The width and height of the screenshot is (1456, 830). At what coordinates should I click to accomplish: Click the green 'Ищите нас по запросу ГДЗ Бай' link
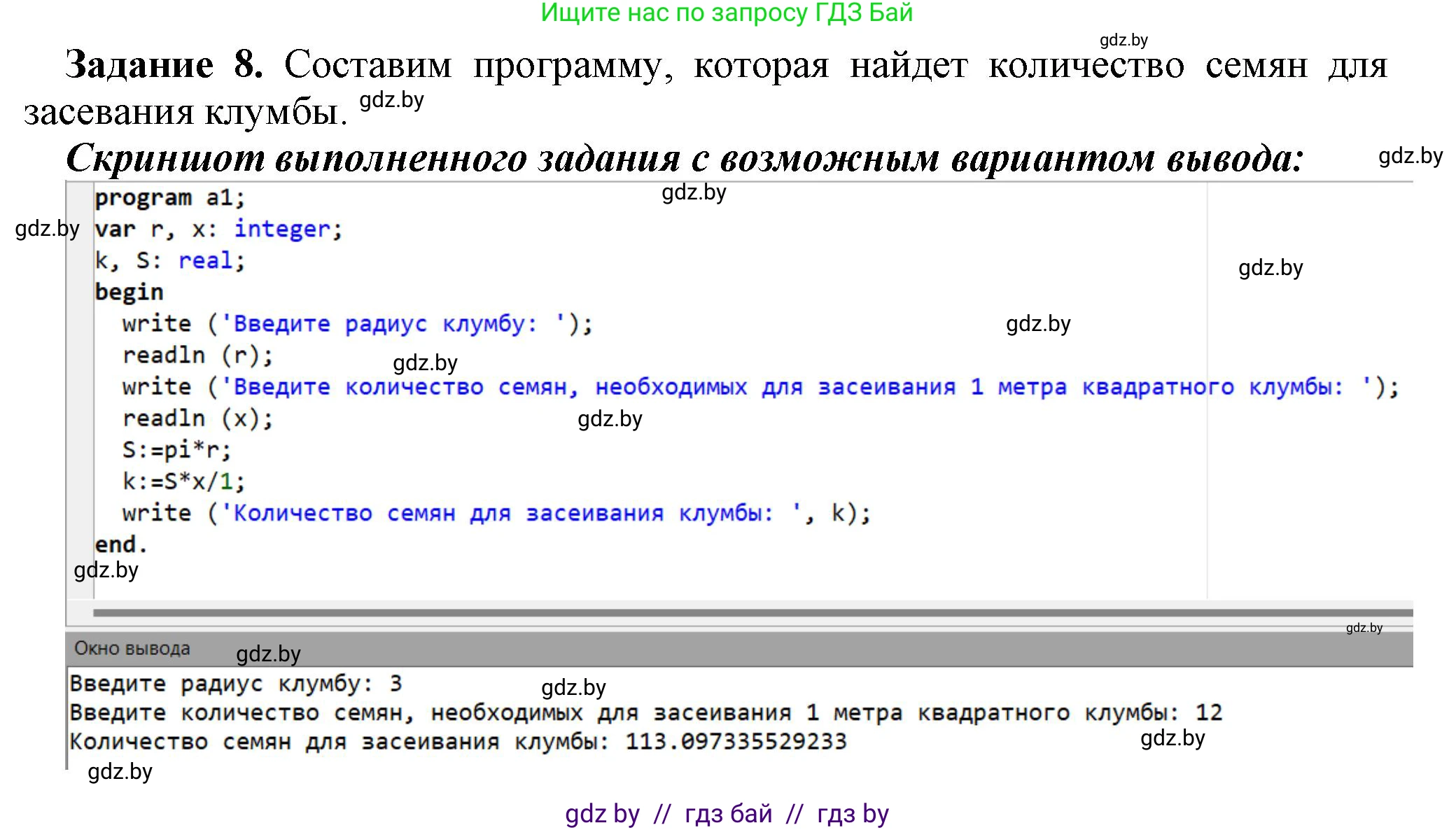point(727,13)
